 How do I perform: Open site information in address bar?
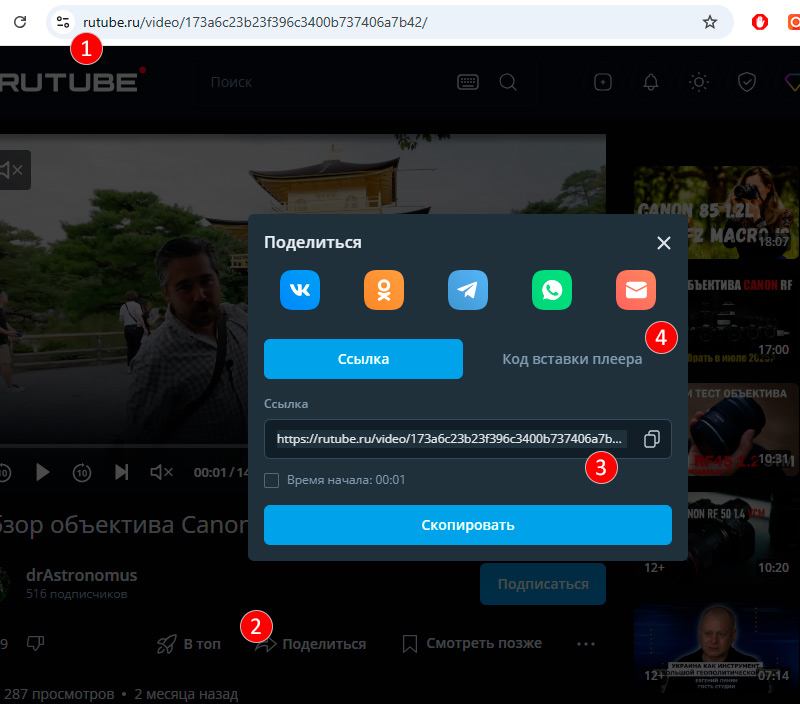click(x=62, y=22)
